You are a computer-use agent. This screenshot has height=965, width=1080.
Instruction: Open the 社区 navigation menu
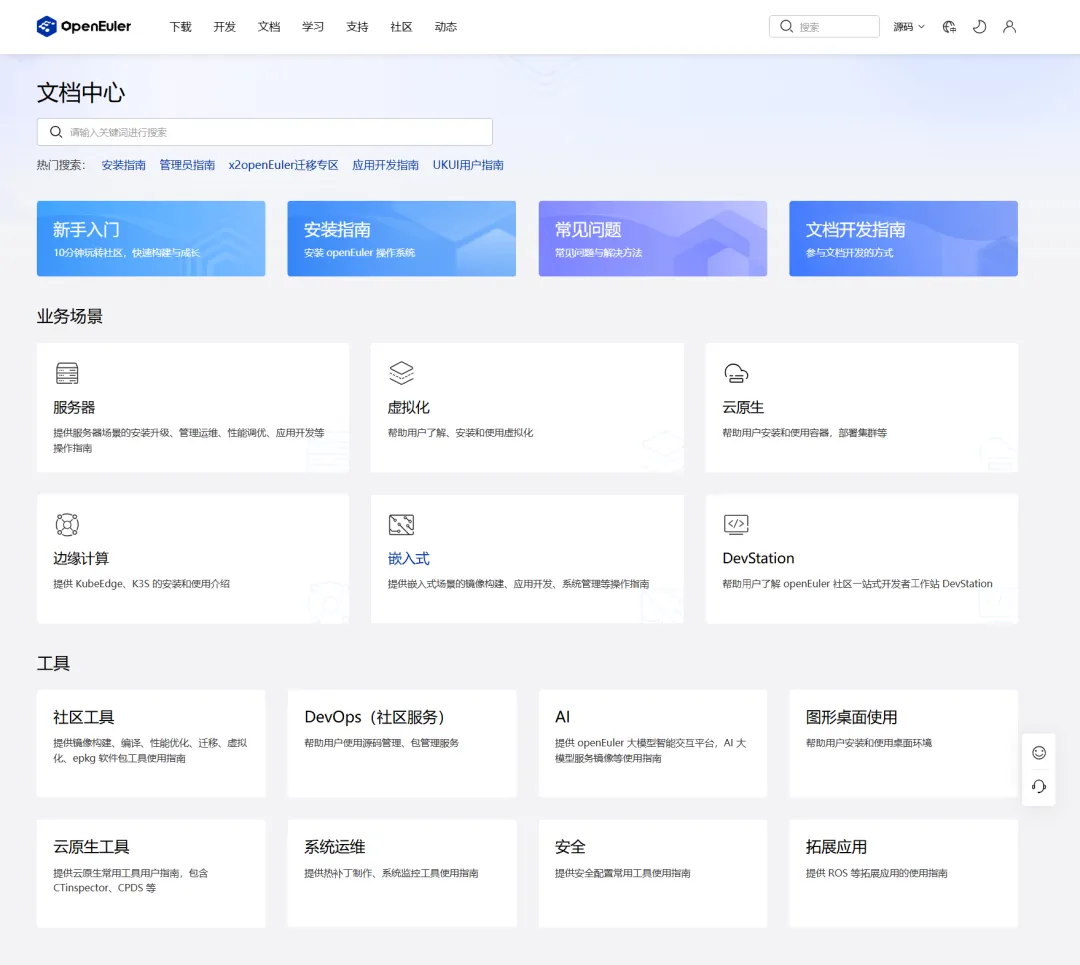401,27
